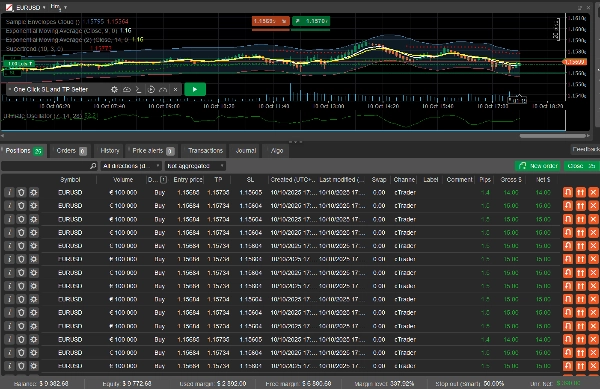Click the green Buy price button on chart
This screenshot has height=389, width=600.
click(311, 21)
